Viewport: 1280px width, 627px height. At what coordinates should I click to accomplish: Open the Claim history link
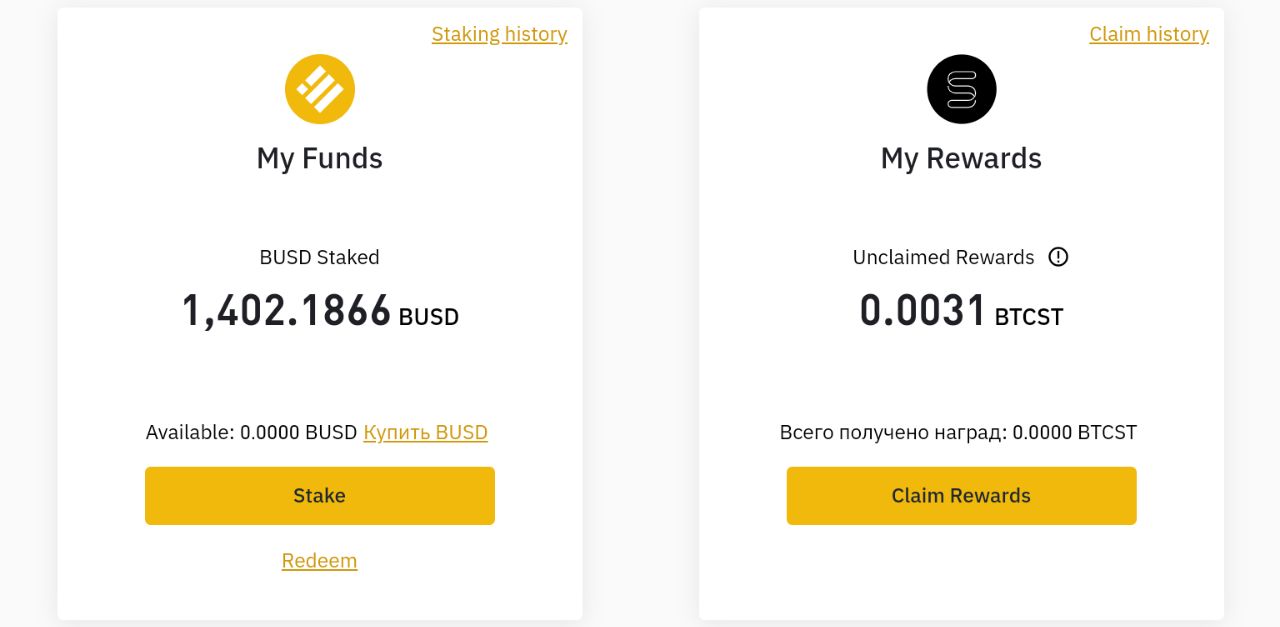point(1148,34)
